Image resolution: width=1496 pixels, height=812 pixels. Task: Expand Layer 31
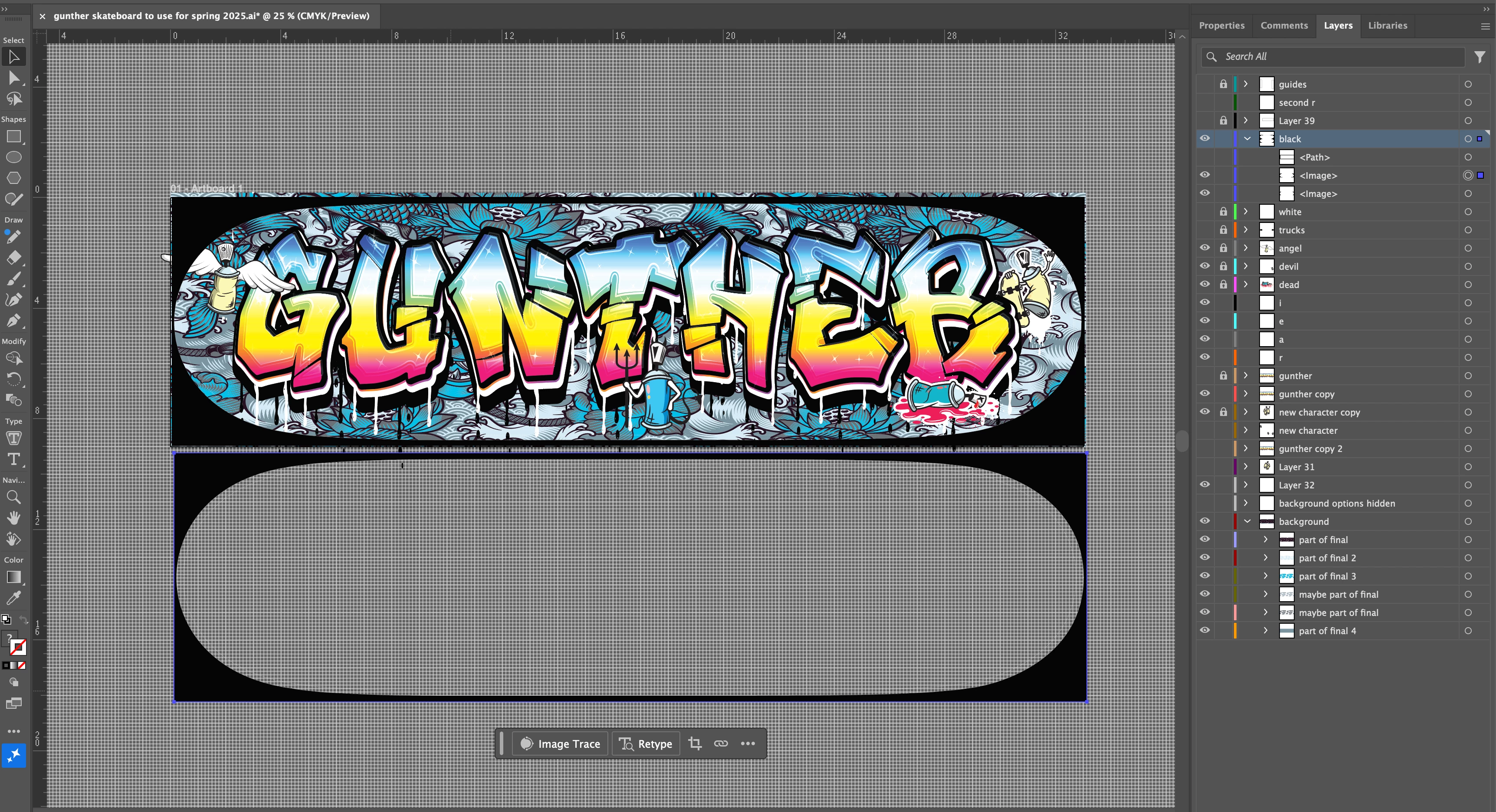pyautogui.click(x=1246, y=467)
